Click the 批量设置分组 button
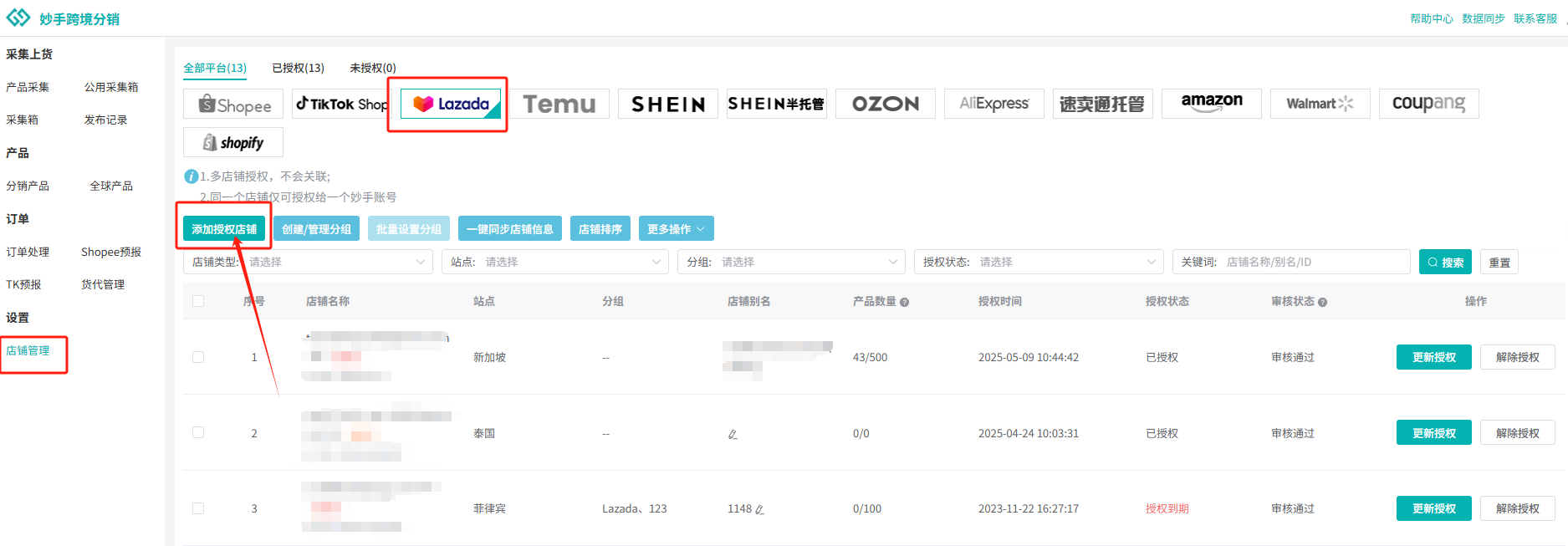This screenshot has height=546, width=1568. [409, 229]
